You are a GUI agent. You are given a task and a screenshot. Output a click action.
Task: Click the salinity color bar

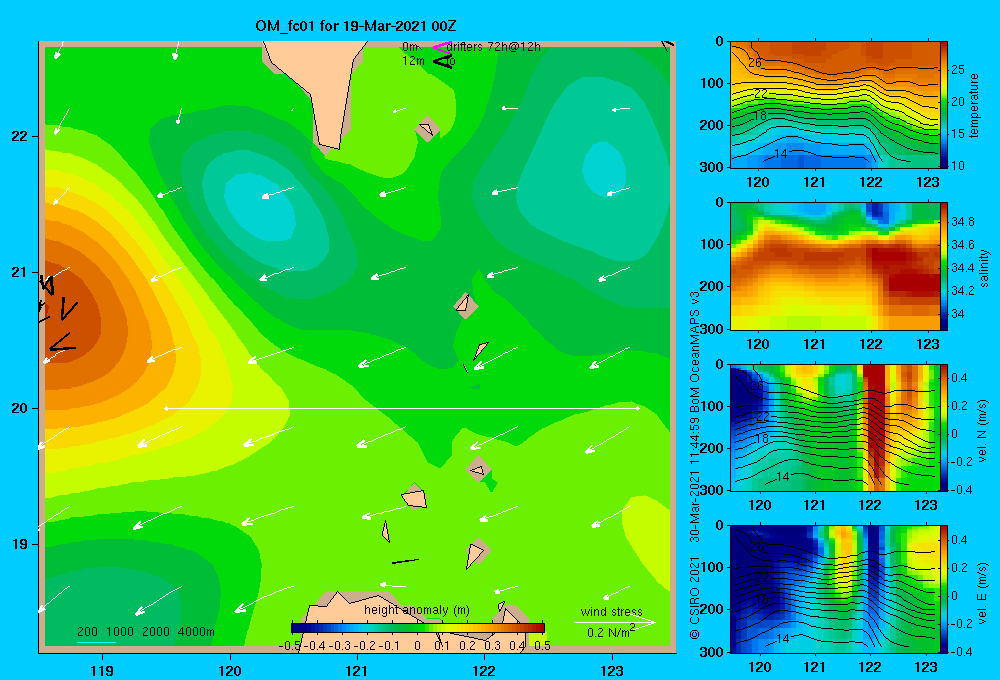pos(944,266)
